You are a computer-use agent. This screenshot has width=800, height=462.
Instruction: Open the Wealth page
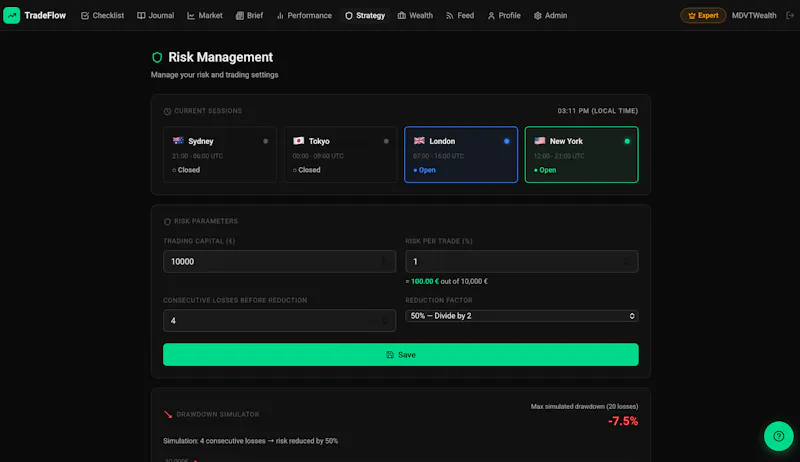point(415,15)
